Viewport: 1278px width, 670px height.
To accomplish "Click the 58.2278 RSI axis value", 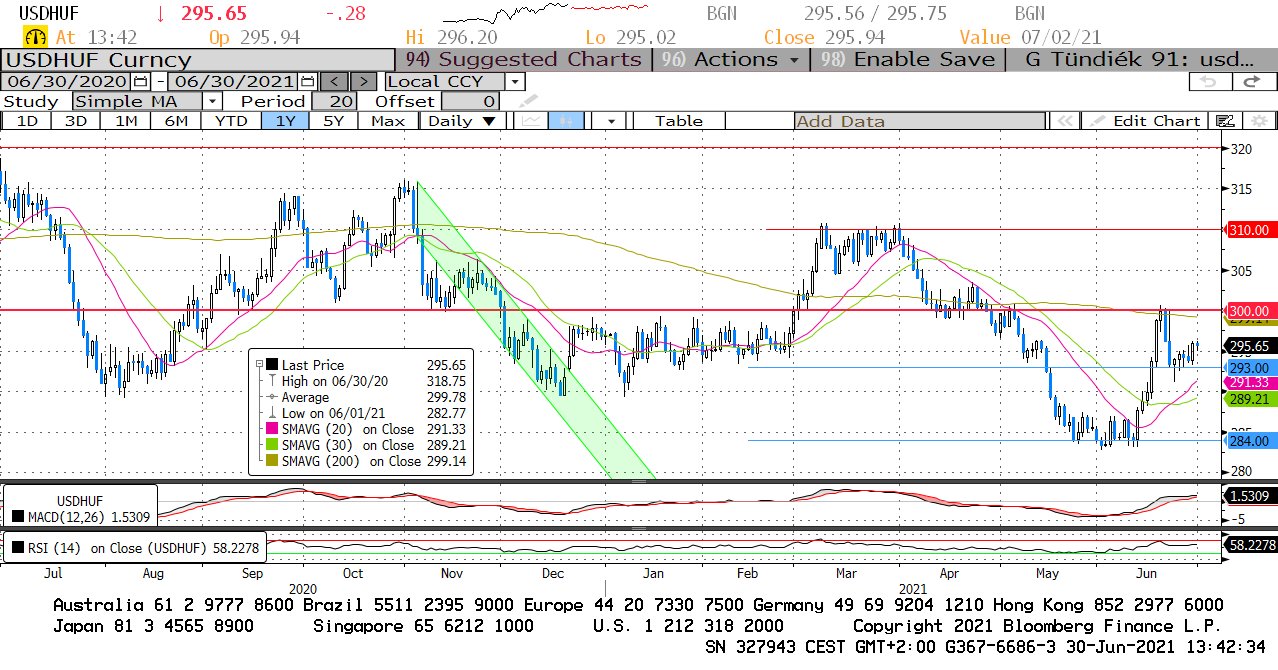I will coord(1251,545).
